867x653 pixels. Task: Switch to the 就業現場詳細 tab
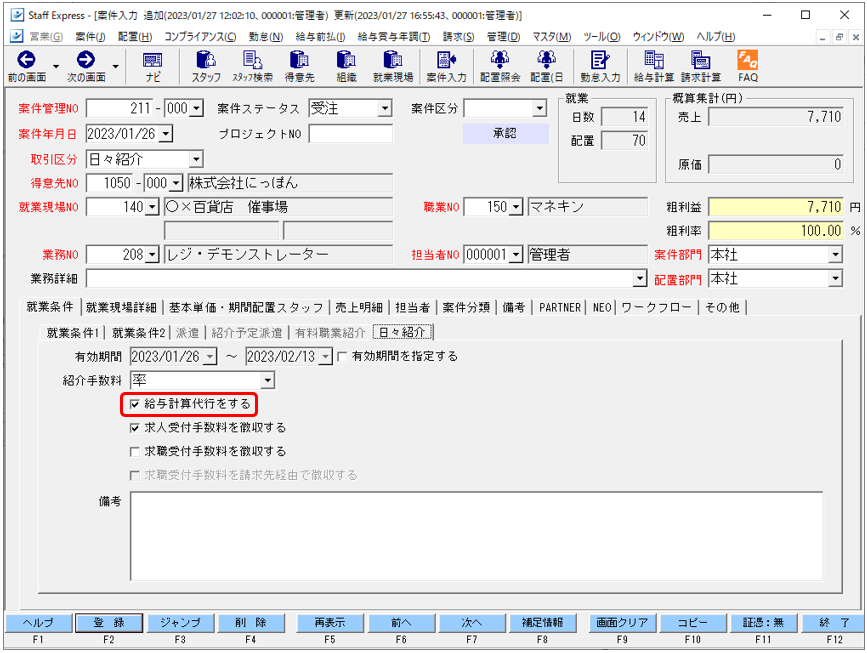tap(121, 307)
